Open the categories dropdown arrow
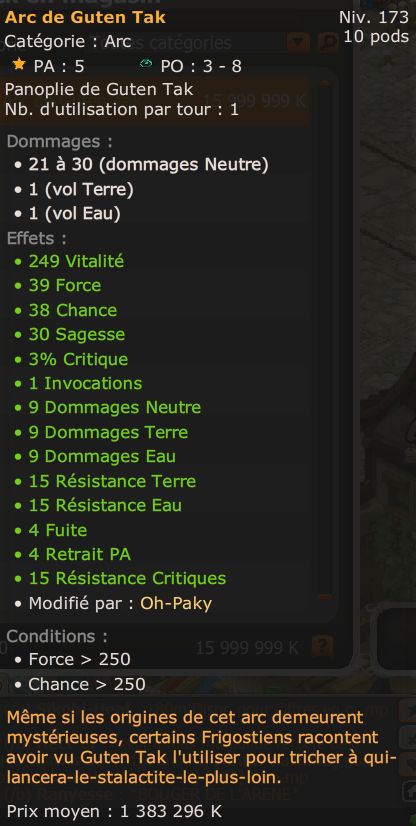Viewport: 416px width, 826px height. (x=298, y=43)
